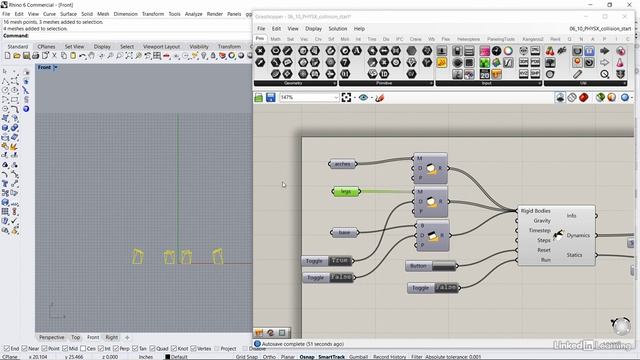Image resolution: width=640 pixels, height=360 pixels.
Task: Enable Cen osnap checkbox
Action: pyautogui.click(x=83, y=349)
